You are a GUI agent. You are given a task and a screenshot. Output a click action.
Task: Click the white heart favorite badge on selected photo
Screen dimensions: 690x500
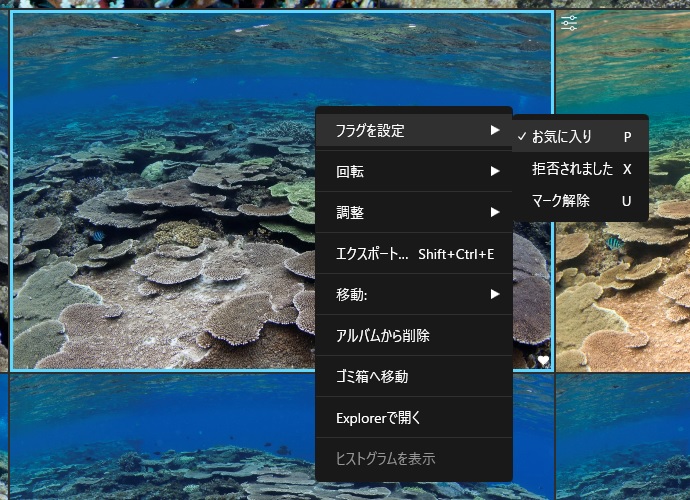tap(543, 360)
